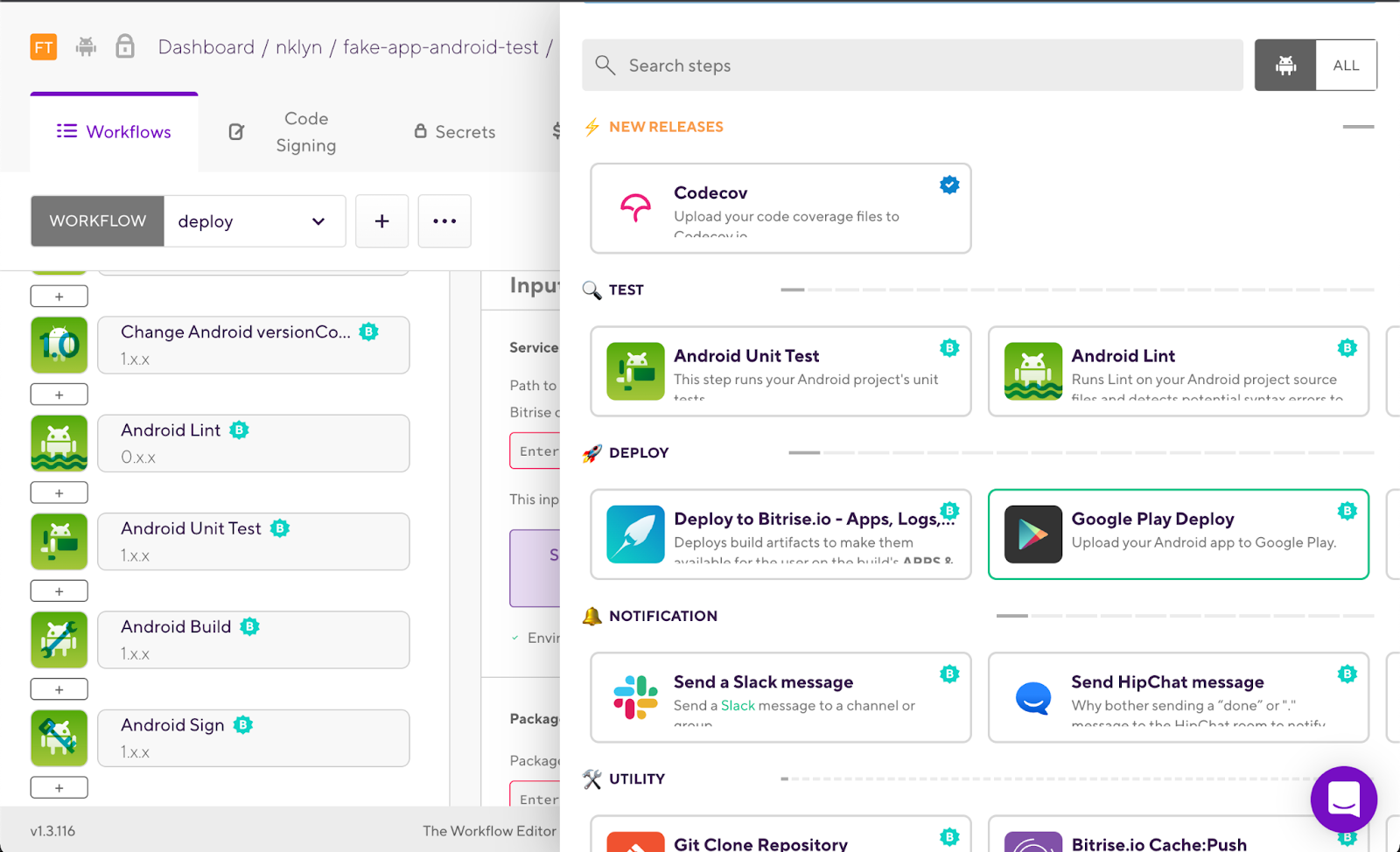Select the Send a Slack message card
This screenshot has height=852, width=1400.
tap(780, 697)
